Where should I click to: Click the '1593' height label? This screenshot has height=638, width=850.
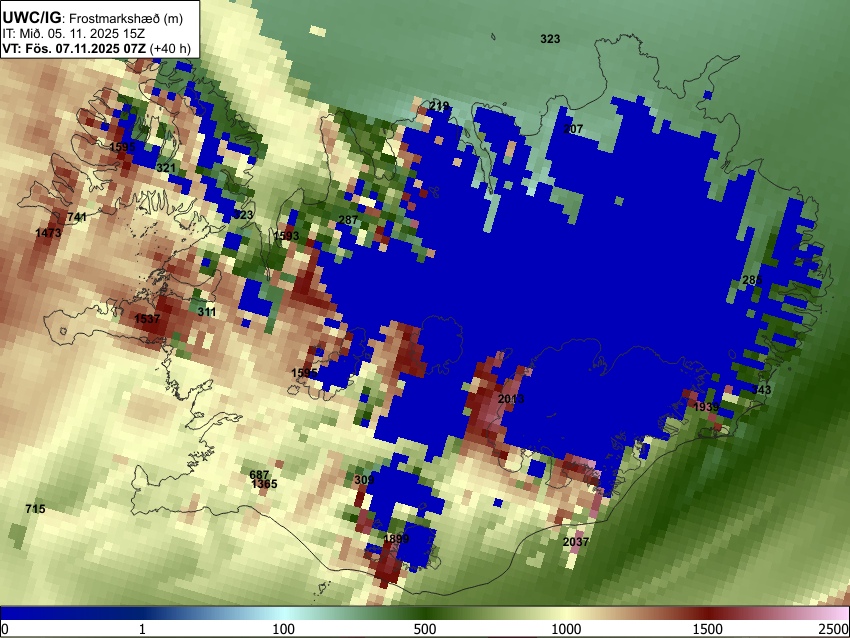286,236
